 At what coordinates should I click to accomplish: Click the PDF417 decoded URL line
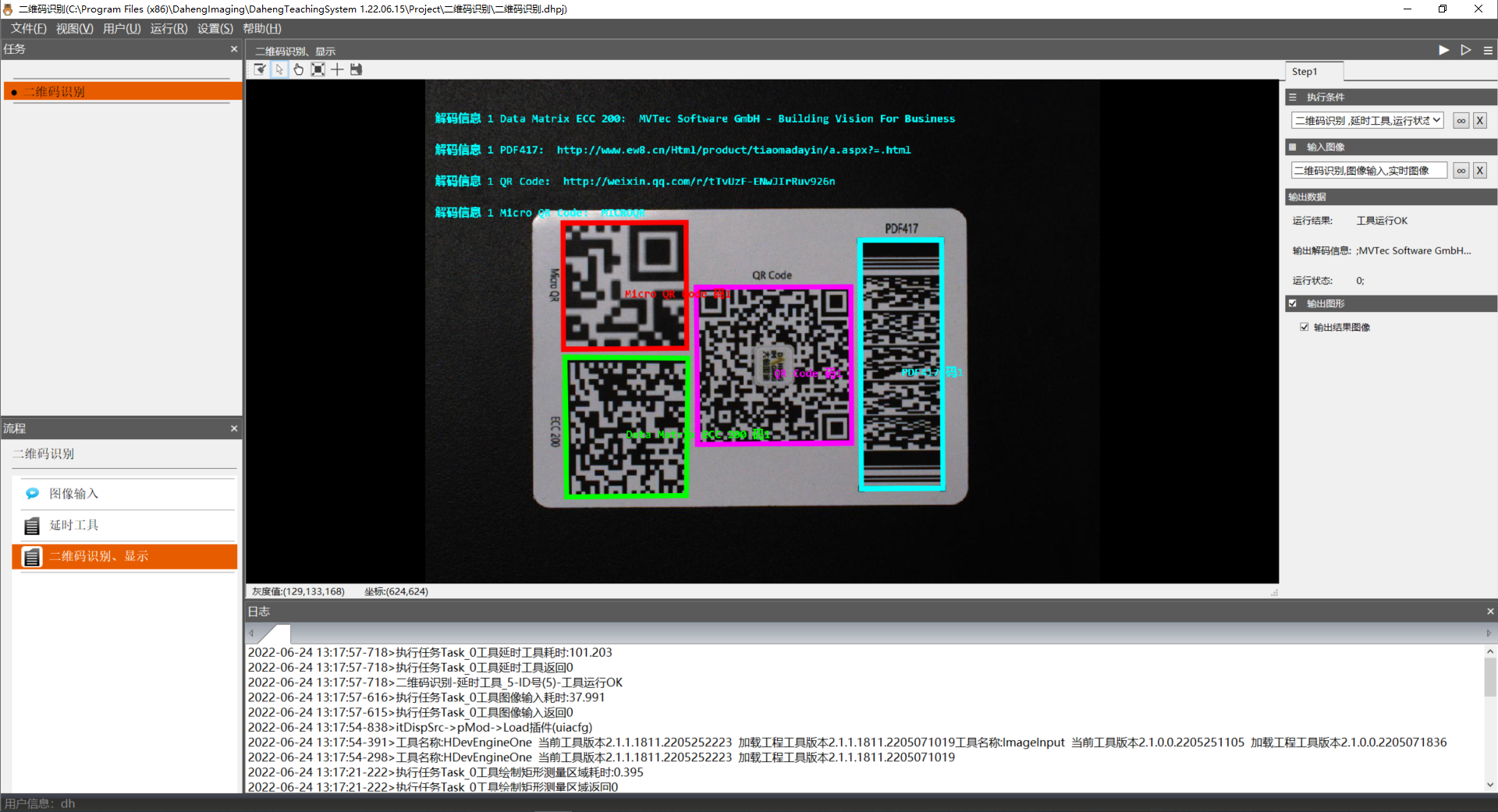673,150
